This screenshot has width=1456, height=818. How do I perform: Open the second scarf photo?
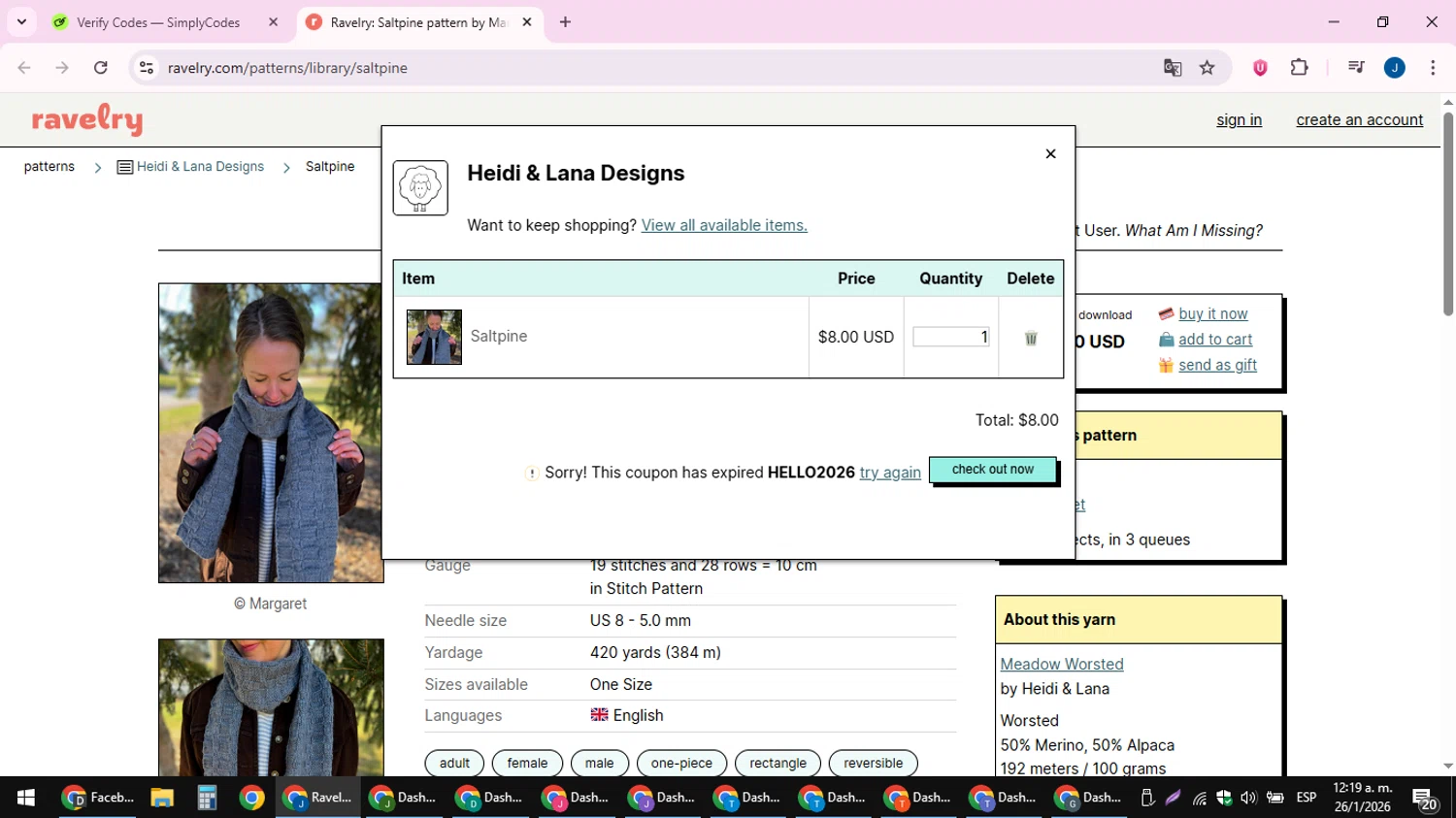pyautogui.click(x=271, y=707)
